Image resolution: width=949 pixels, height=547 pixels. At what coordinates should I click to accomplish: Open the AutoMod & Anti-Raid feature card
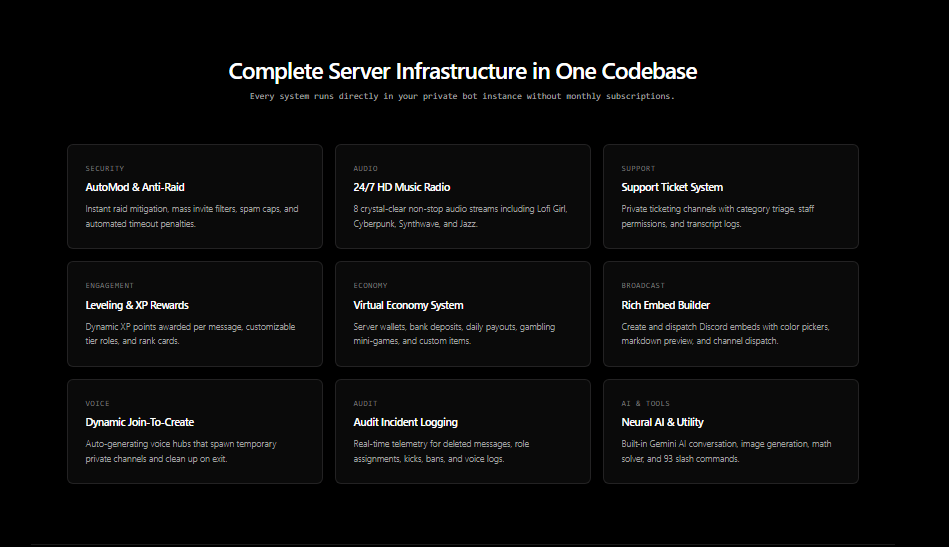[x=195, y=196]
